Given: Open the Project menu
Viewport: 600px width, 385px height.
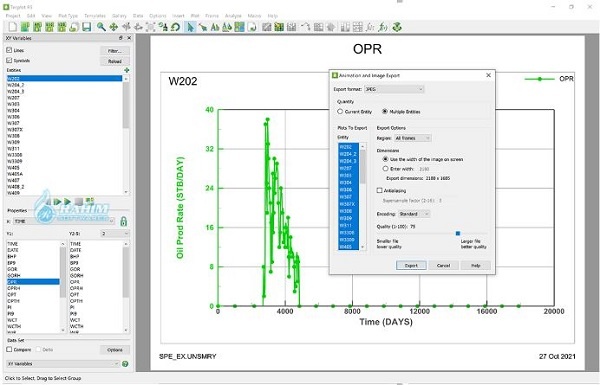Looking at the screenshot, I should click(13, 16).
